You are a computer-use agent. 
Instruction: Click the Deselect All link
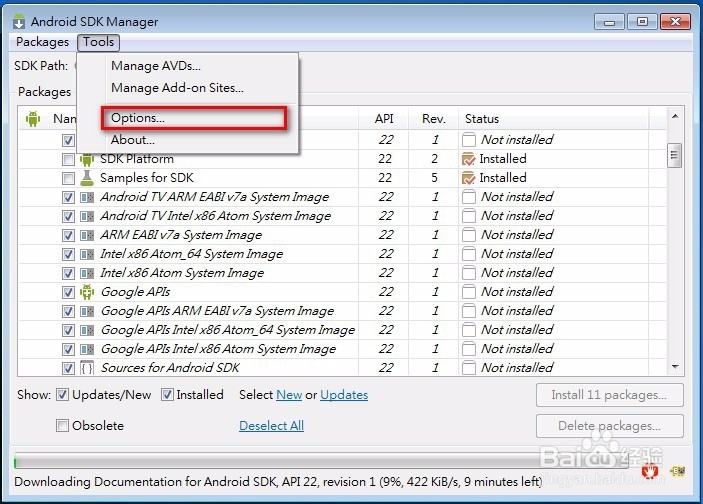pos(271,426)
